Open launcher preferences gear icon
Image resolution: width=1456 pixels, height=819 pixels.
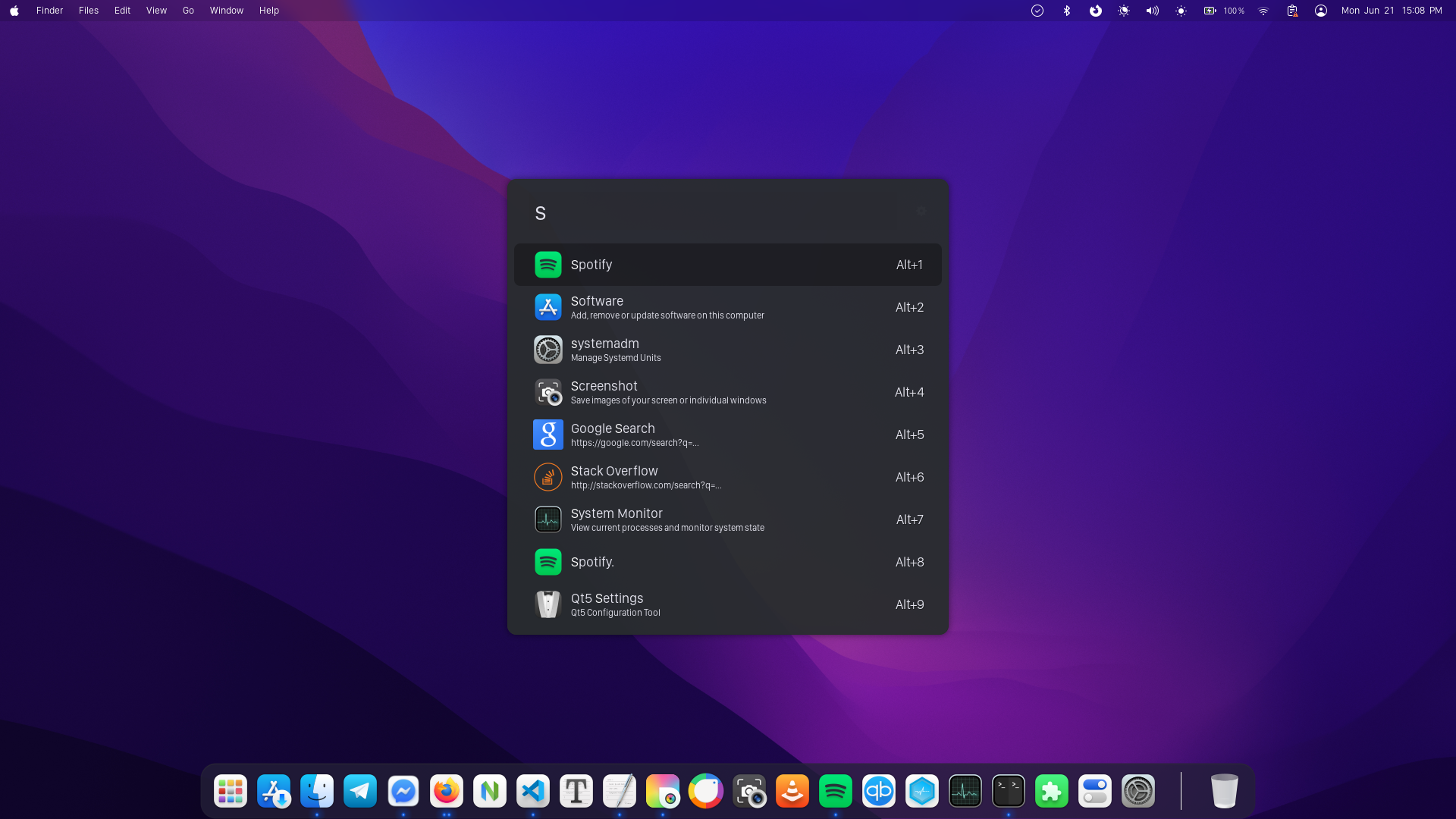coord(921,212)
